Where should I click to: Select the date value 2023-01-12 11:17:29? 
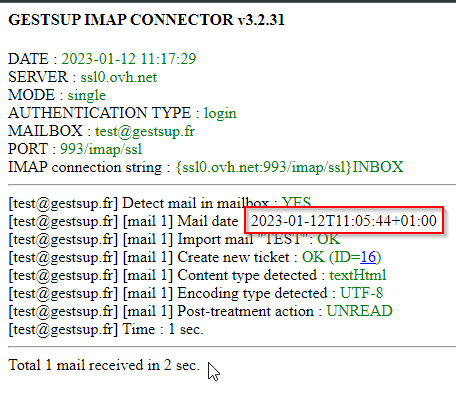(x=129, y=59)
